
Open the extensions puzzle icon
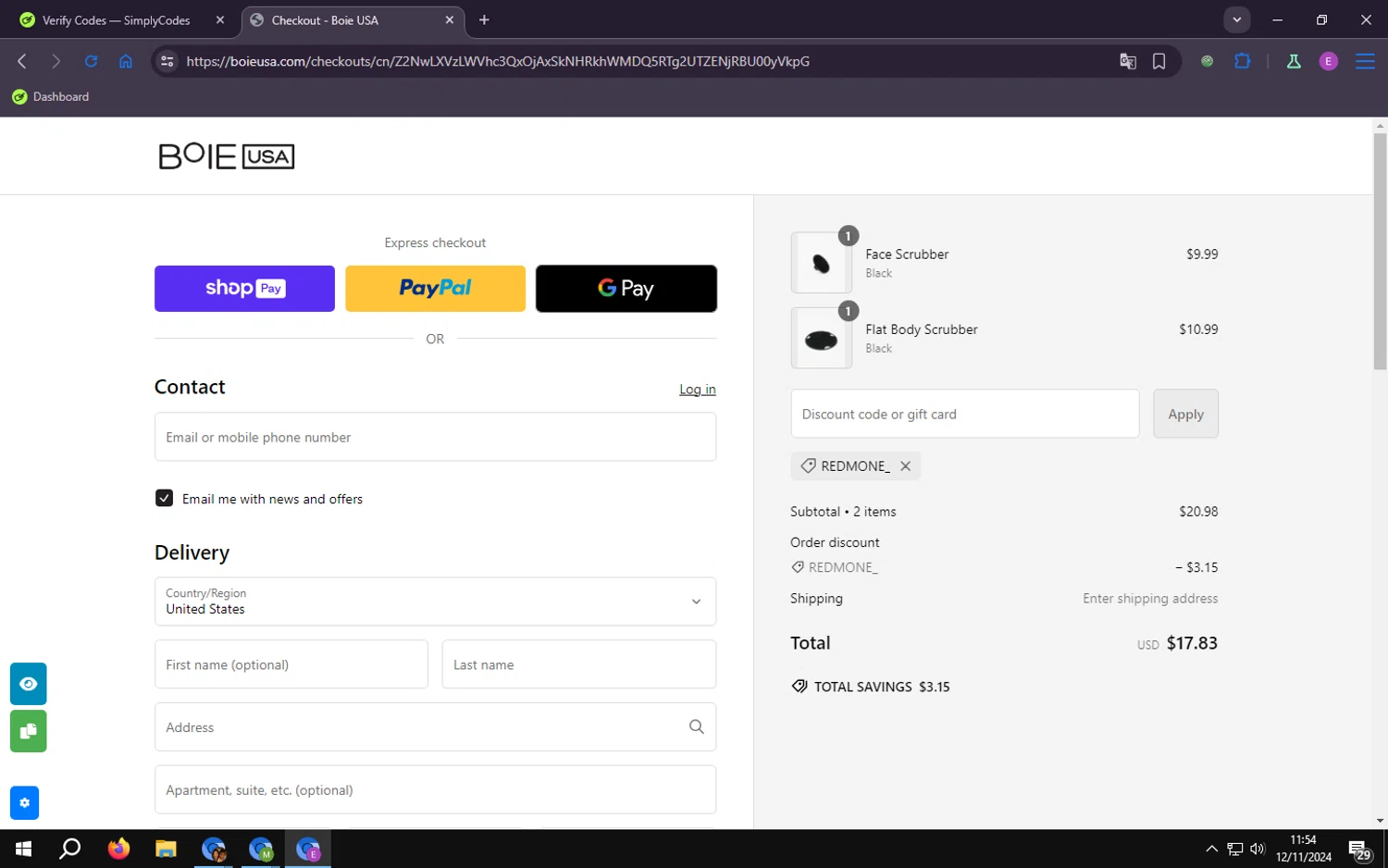coord(1242,61)
